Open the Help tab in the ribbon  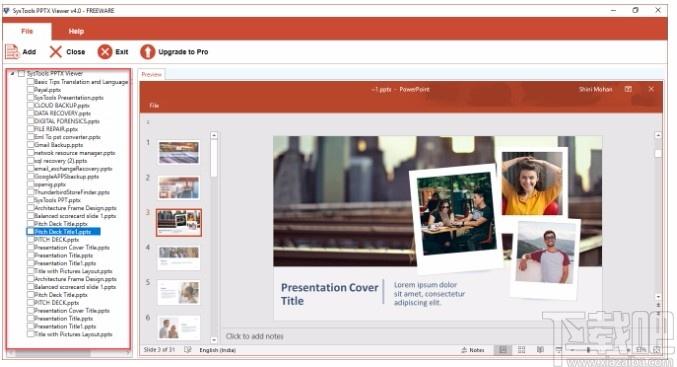(76, 31)
